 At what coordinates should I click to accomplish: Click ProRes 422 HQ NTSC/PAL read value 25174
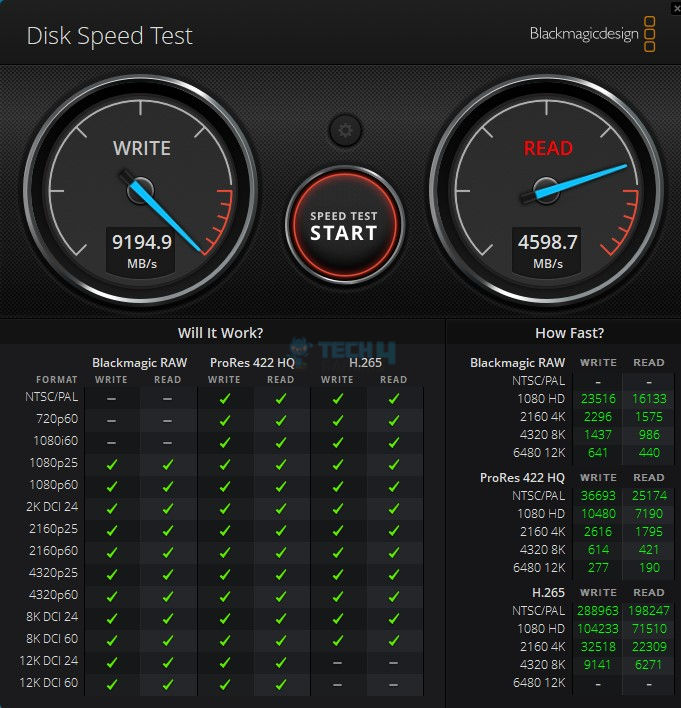649,496
